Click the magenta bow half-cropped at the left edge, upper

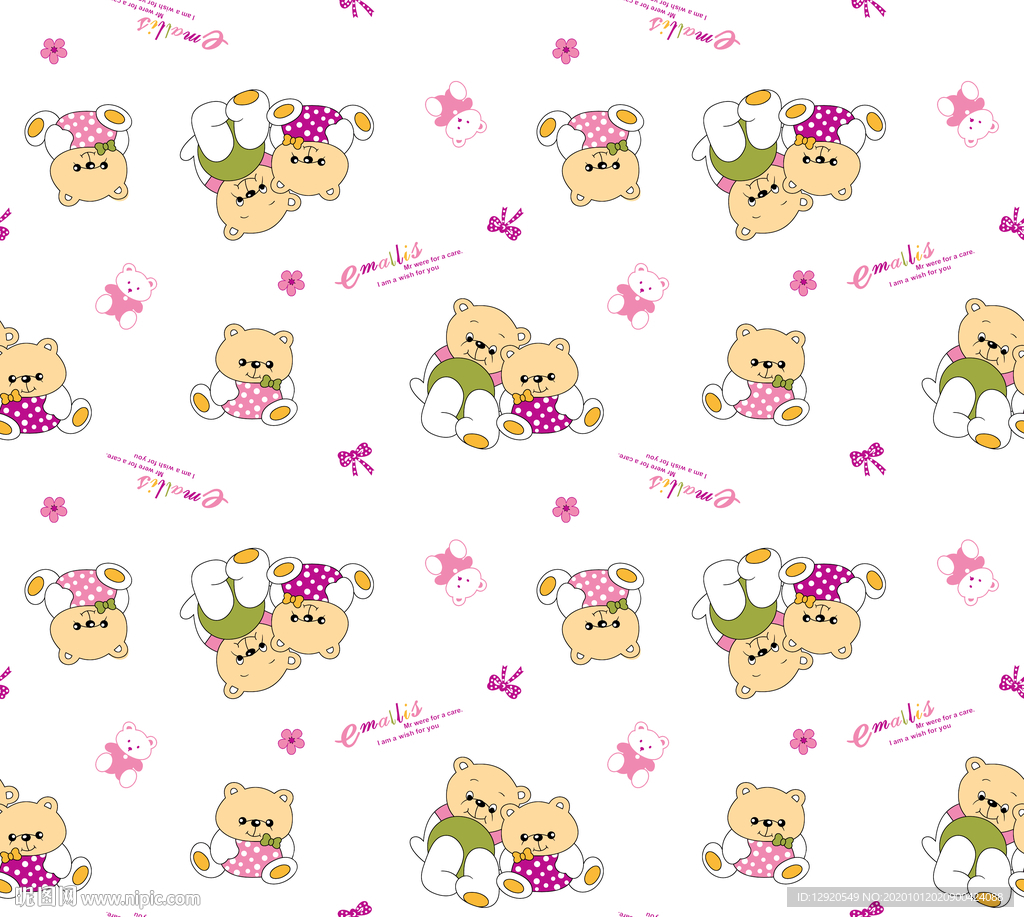coord(5,224)
